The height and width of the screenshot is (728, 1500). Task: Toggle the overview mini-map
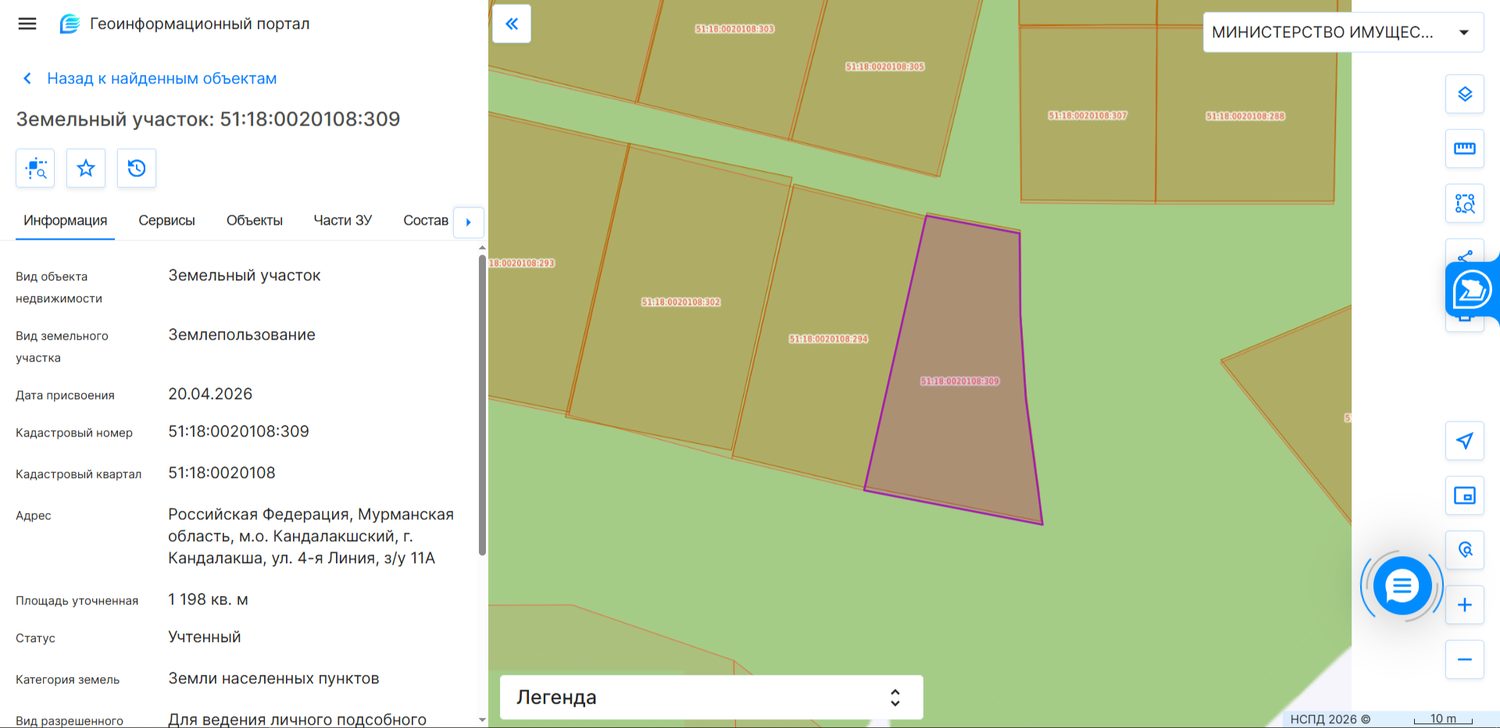1464,495
